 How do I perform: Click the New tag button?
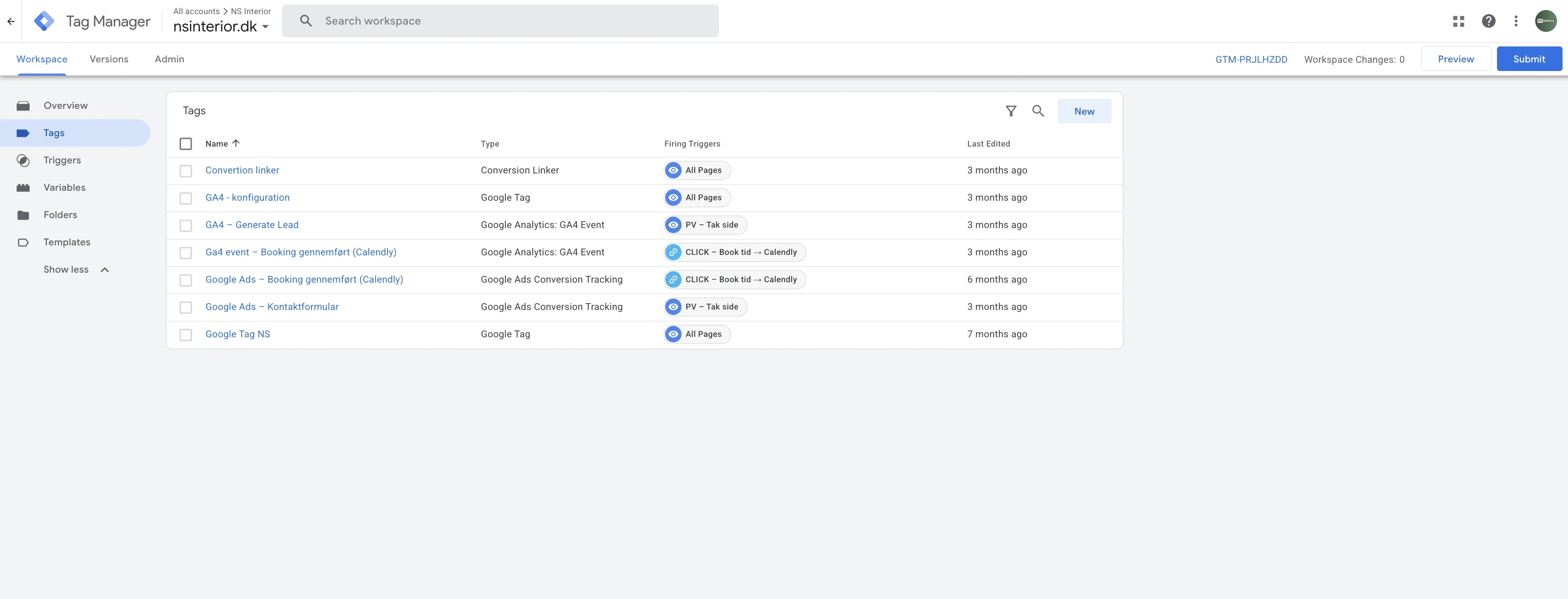1084,112
